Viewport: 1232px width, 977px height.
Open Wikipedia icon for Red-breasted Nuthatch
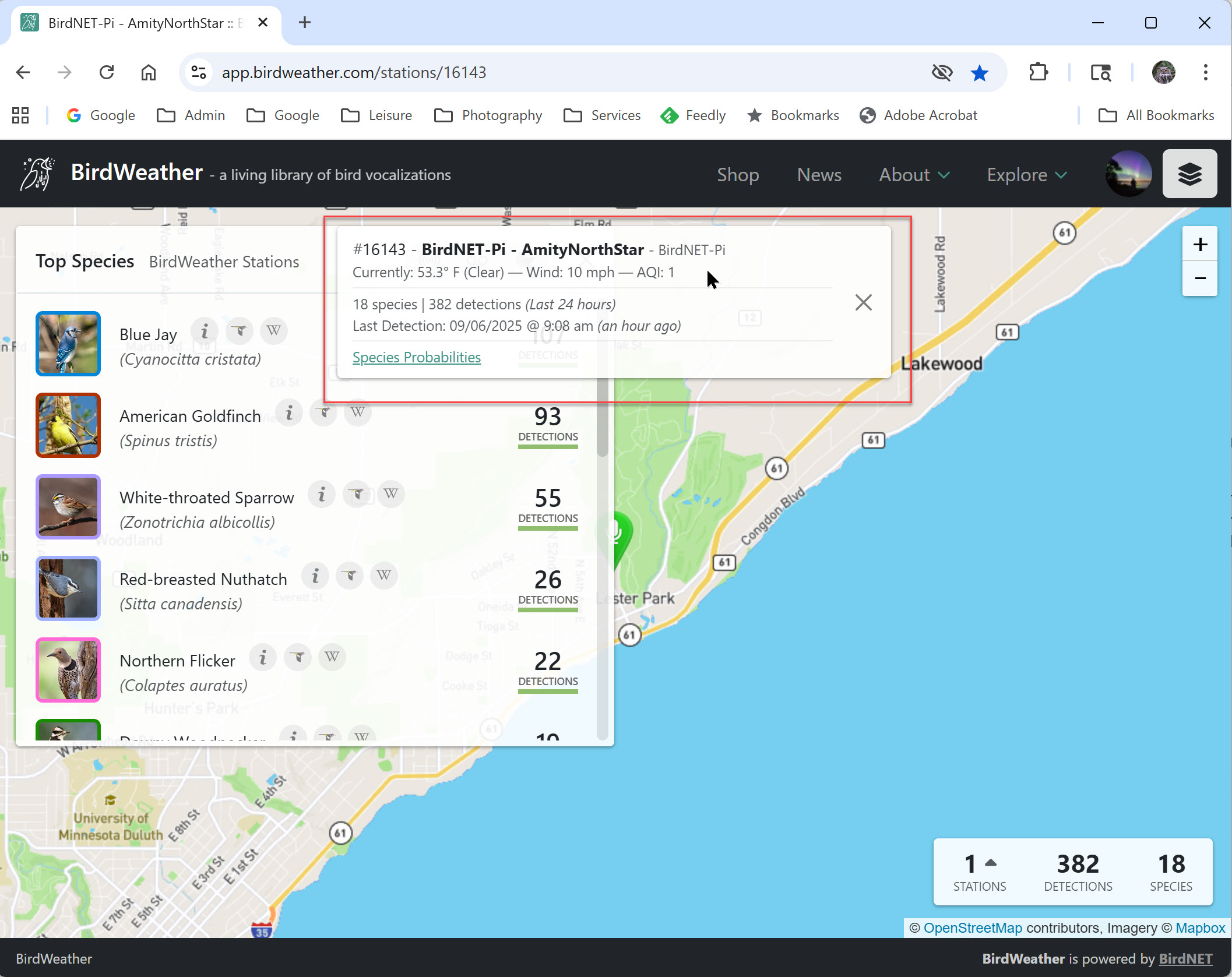(x=383, y=576)
